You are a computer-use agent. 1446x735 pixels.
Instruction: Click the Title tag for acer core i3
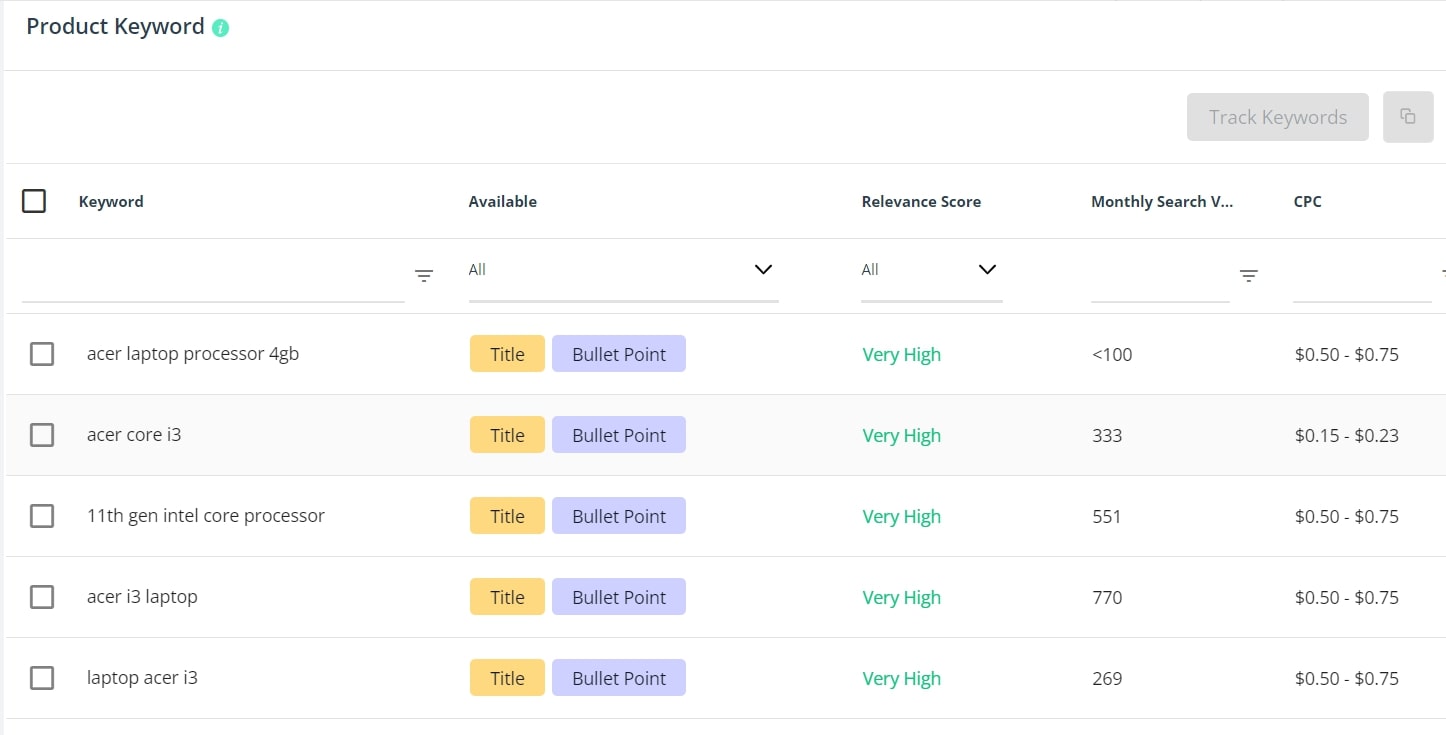point(507,435)
